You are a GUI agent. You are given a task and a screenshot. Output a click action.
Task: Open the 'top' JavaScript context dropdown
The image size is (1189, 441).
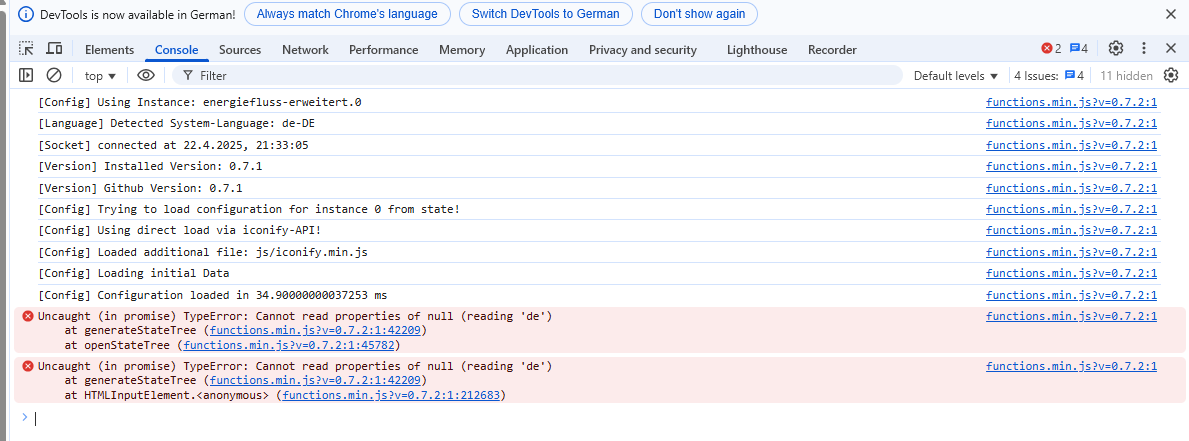[100, 75]
